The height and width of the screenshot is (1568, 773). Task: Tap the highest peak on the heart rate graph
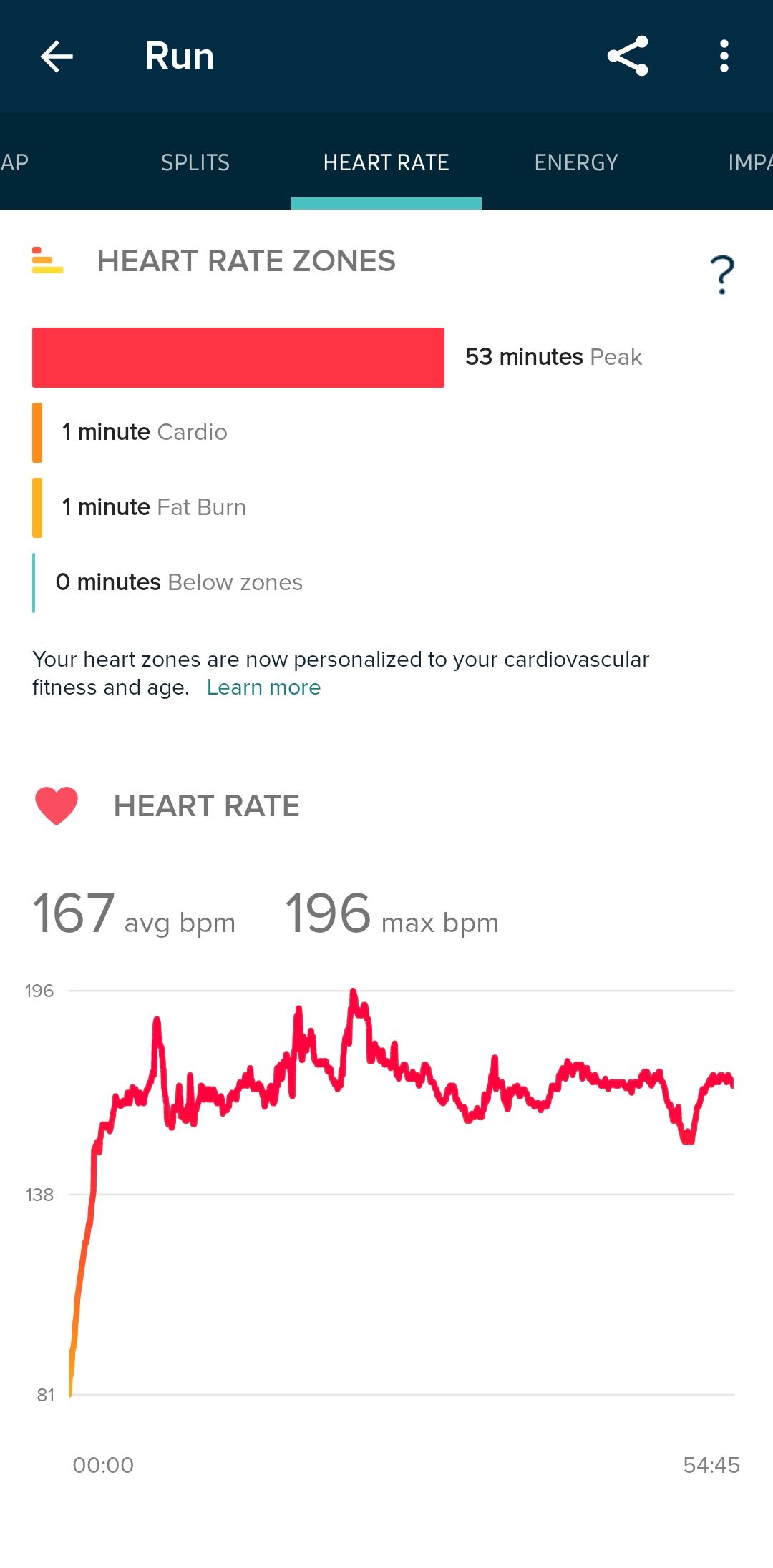tap(353, 993)
